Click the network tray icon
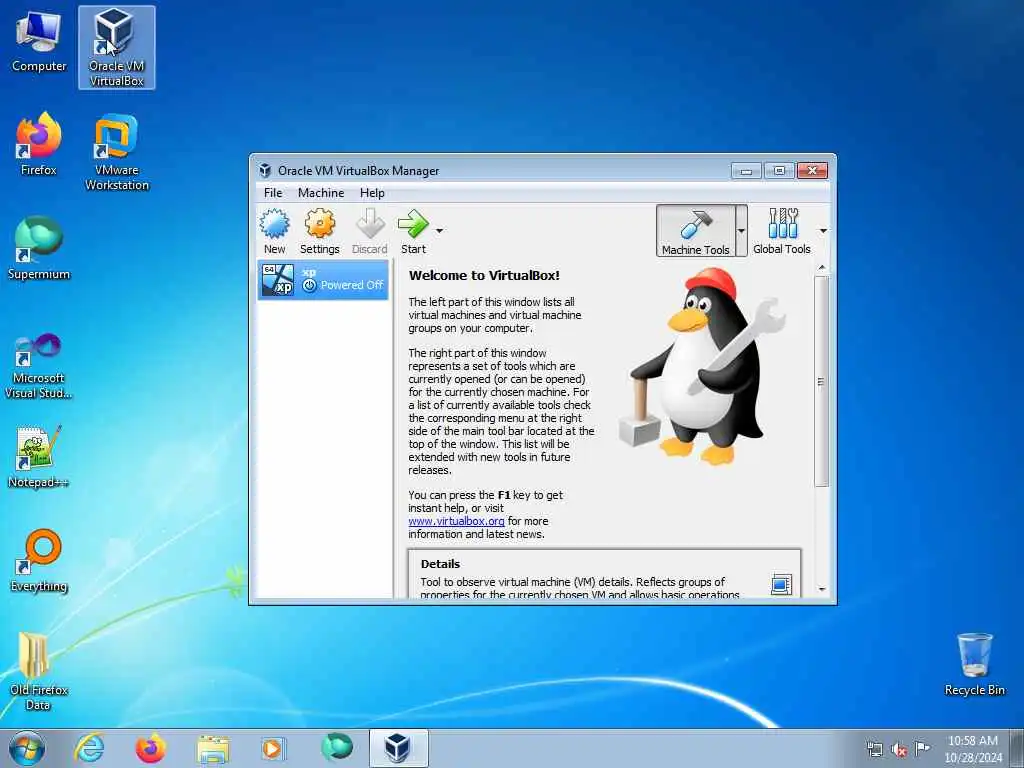 pyautogui.click(x=874, y=749)
